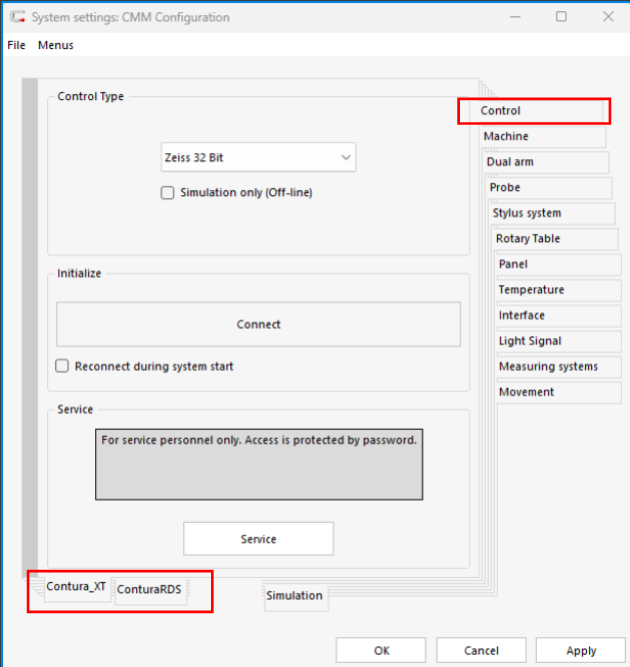Screen dimensions: 630x667
Task: Close the CMM Configuration window
Action: pos(608,17)
